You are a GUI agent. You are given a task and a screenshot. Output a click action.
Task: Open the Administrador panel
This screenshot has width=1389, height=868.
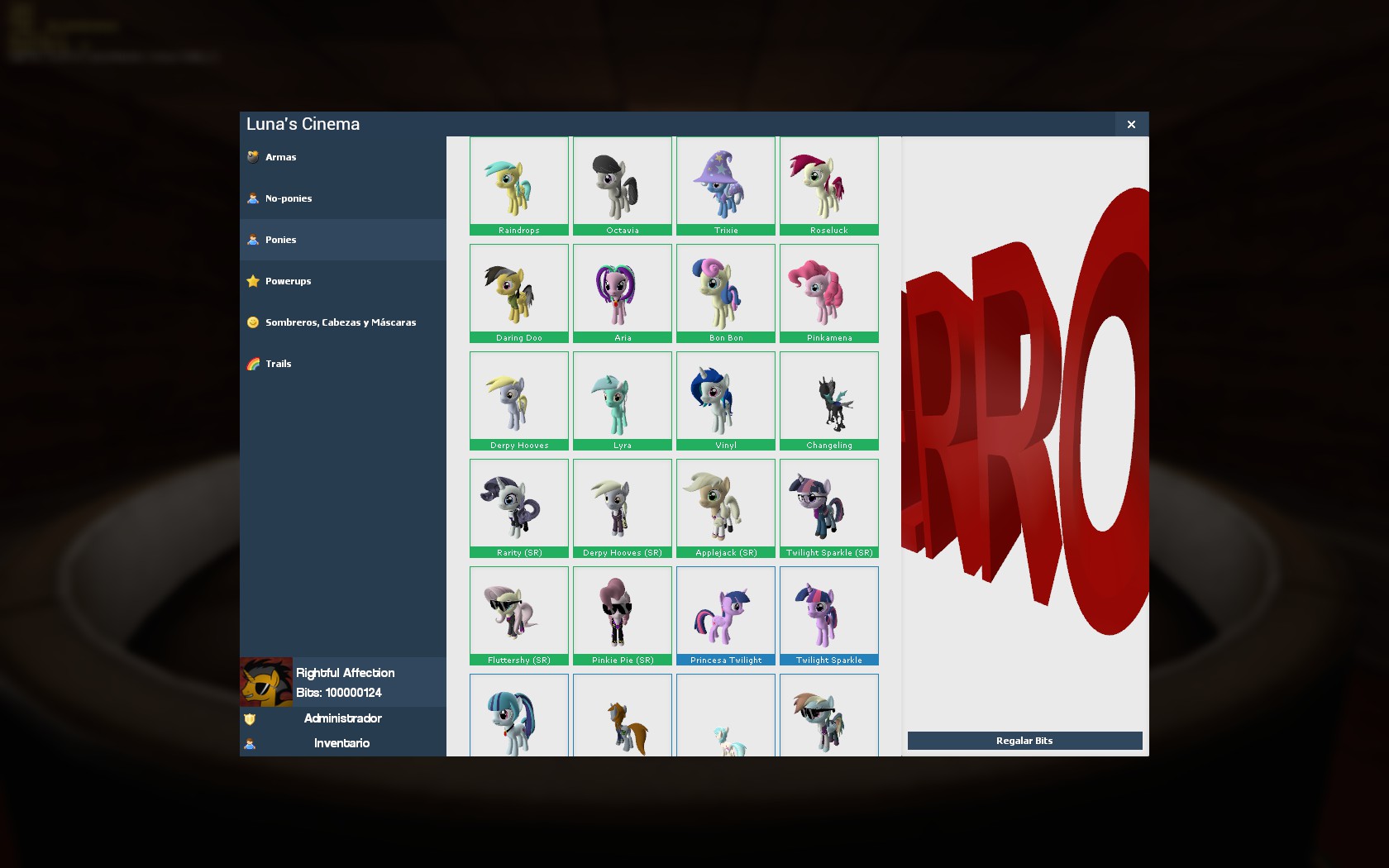(x=342, y=718)
